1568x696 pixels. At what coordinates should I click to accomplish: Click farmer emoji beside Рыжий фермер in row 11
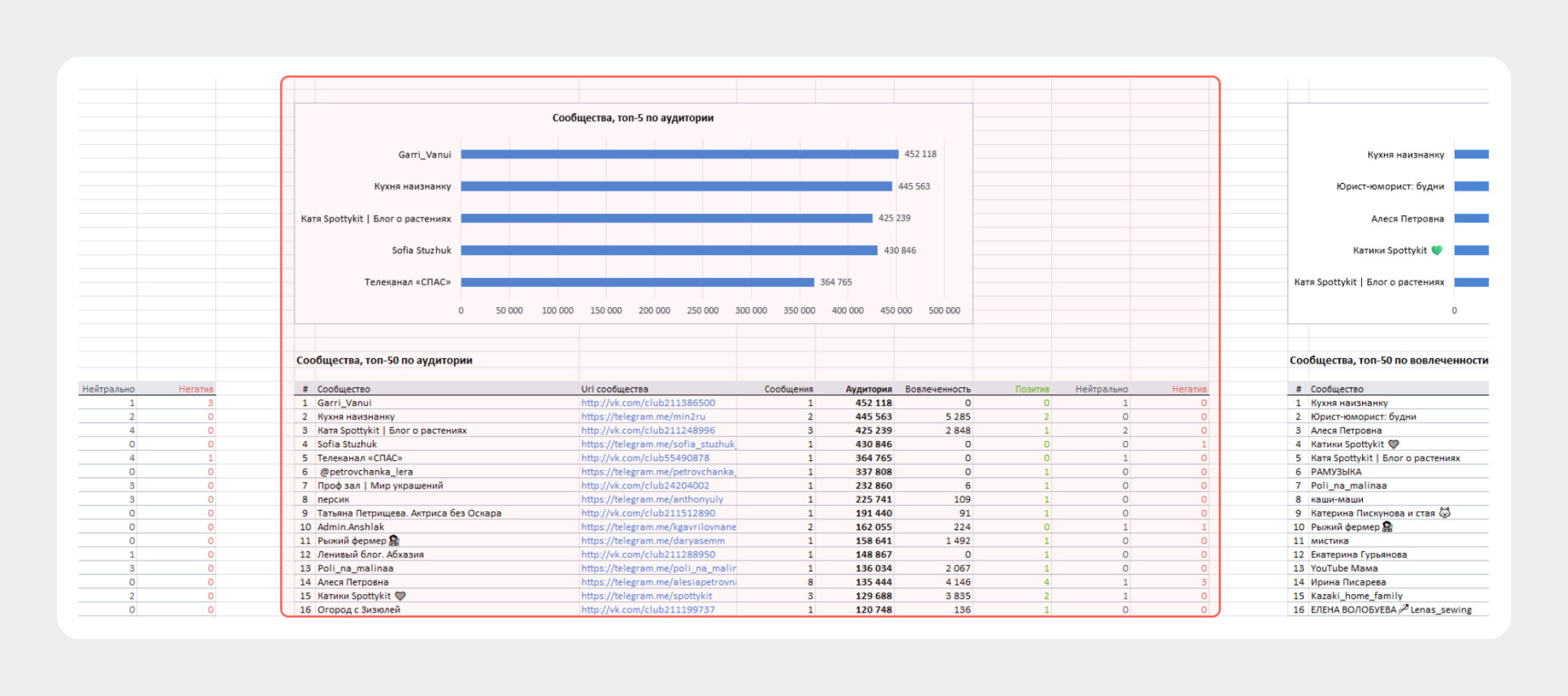click(x=394, y=541)
